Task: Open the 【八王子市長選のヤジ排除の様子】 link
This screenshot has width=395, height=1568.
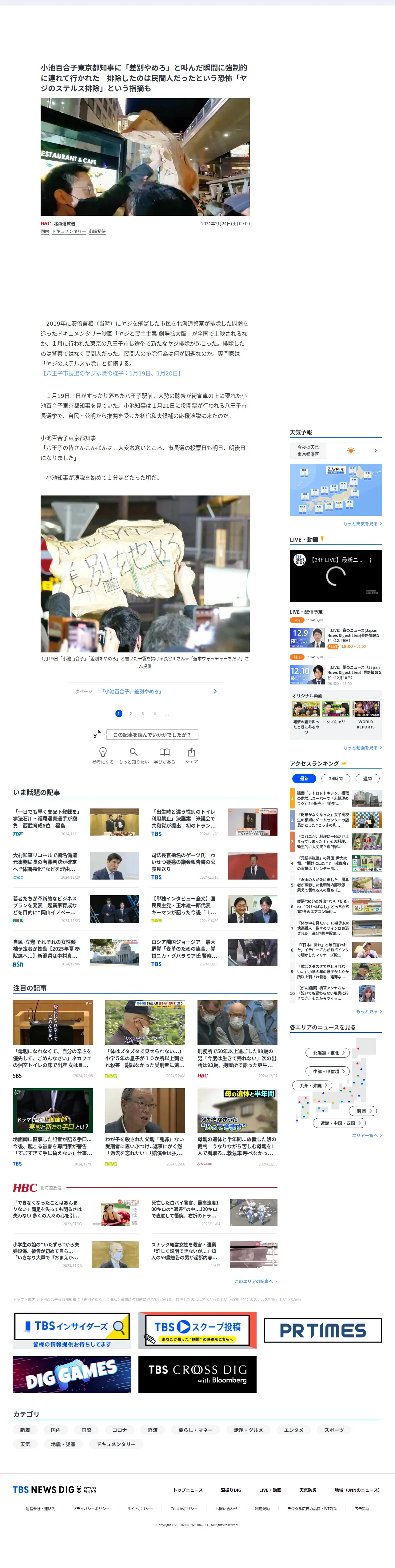Action: [111, 373]
